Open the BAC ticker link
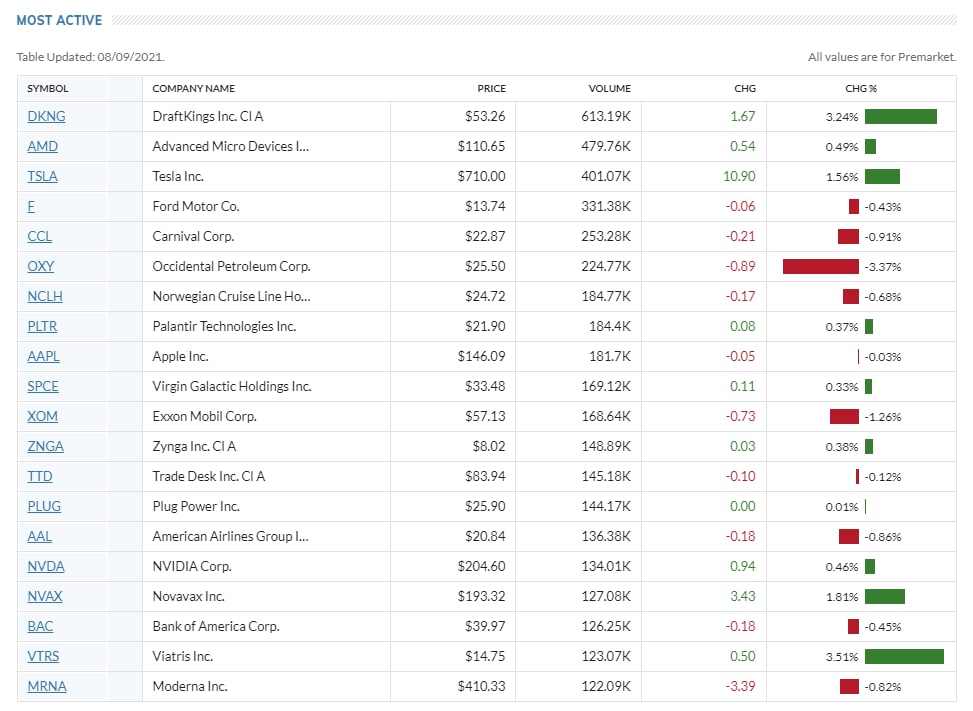 coord(40,627)
